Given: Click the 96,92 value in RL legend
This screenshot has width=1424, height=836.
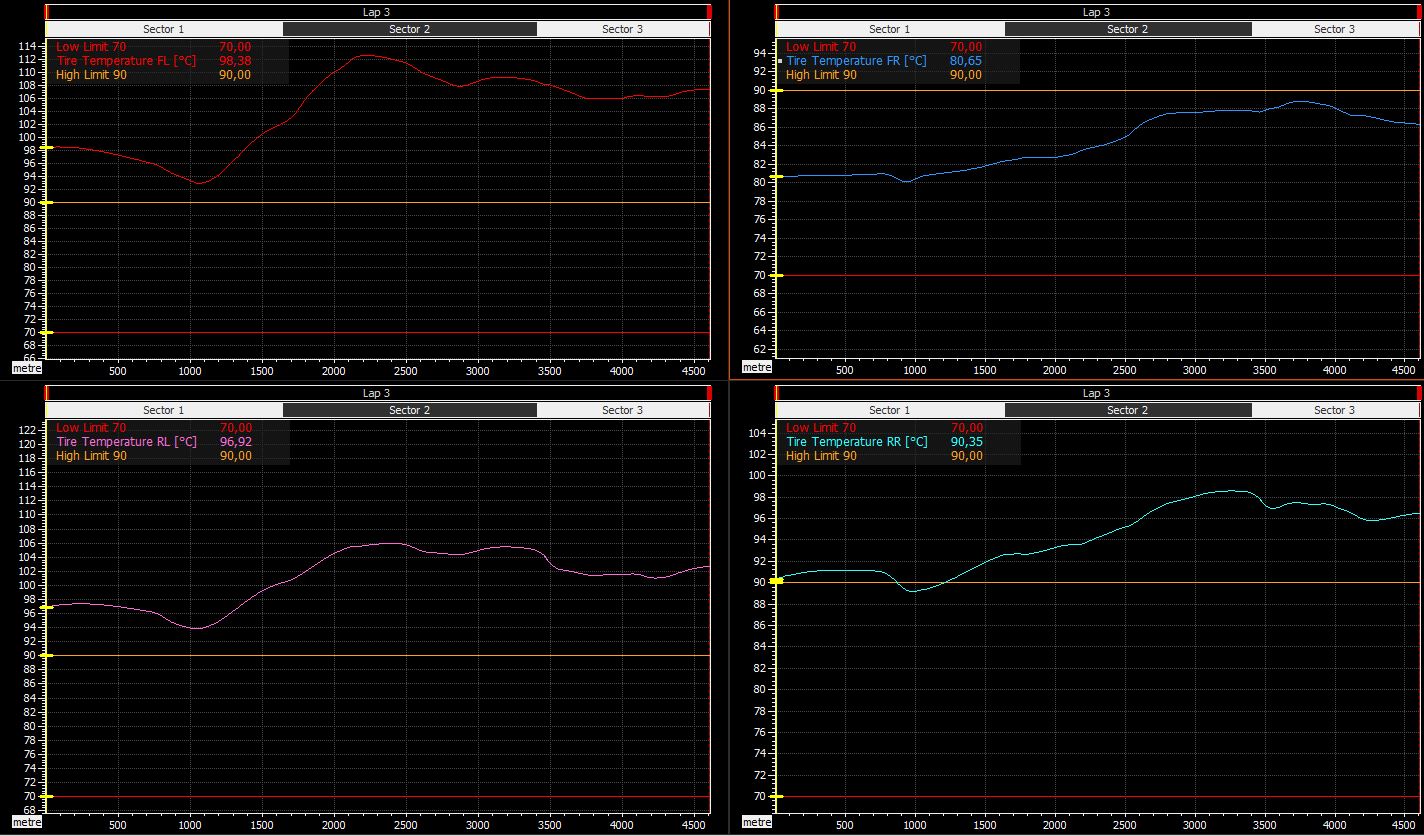Looking at the screenshot, I should (x=235, y=442).
